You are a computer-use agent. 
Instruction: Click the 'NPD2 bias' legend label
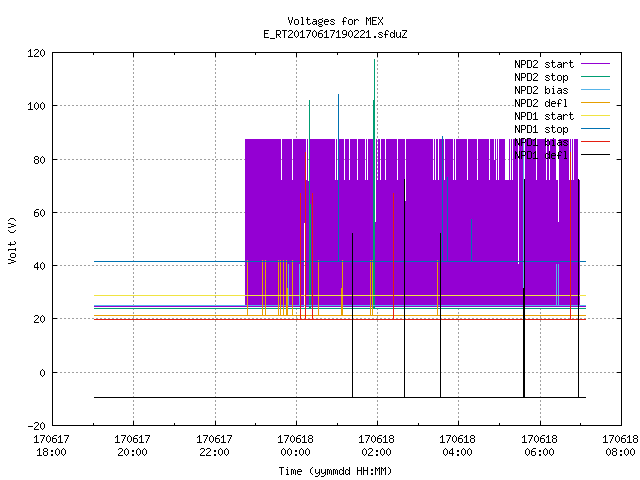[x=541, y=90]
